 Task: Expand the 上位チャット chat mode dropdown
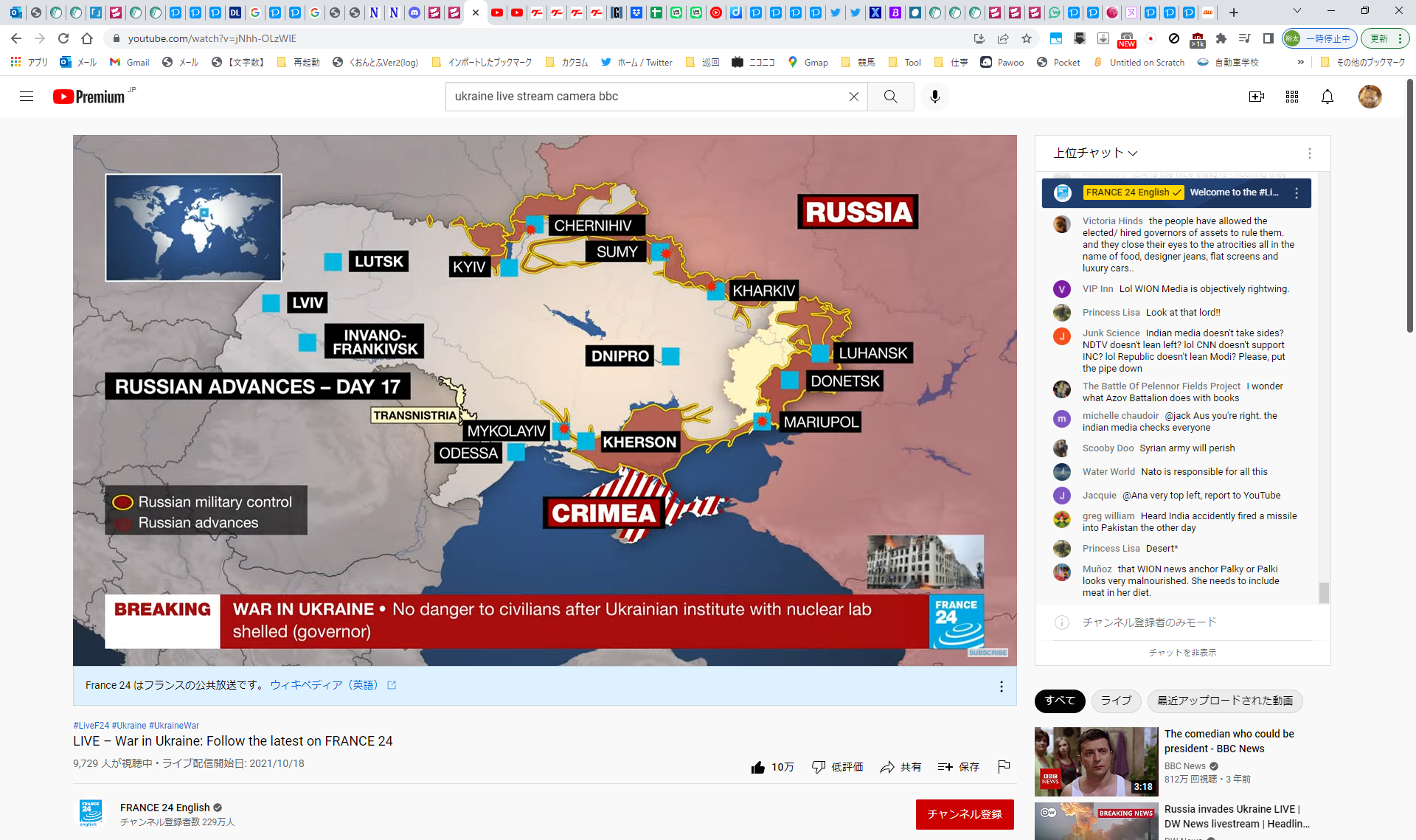click(x=1095, y=153)
